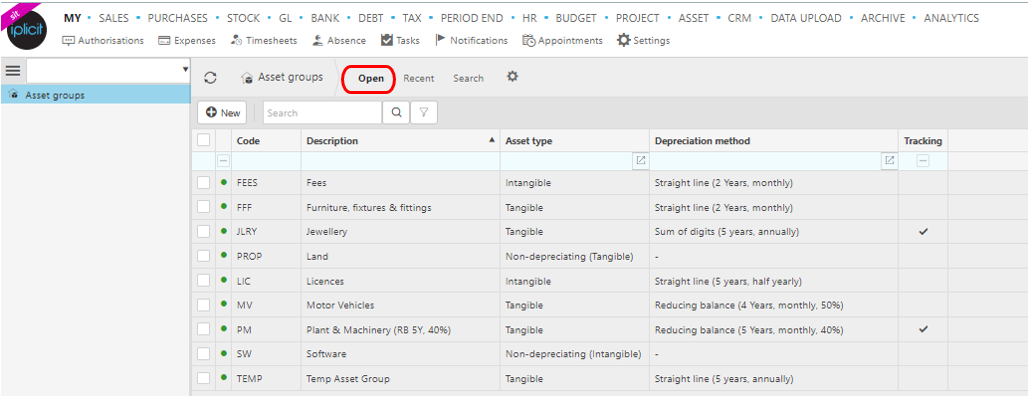The height and width of the screenshot is (396, 1028).
Task: Click the magnifier search button
Action: click(x=396, y=113)
